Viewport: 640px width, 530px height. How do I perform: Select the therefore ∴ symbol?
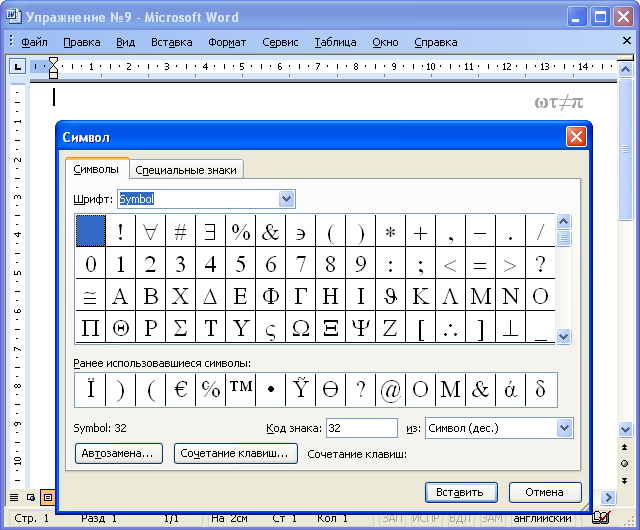pos(450,327)
